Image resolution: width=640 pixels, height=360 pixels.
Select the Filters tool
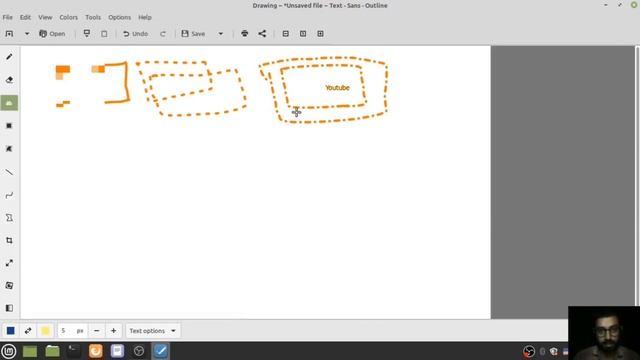9,308
